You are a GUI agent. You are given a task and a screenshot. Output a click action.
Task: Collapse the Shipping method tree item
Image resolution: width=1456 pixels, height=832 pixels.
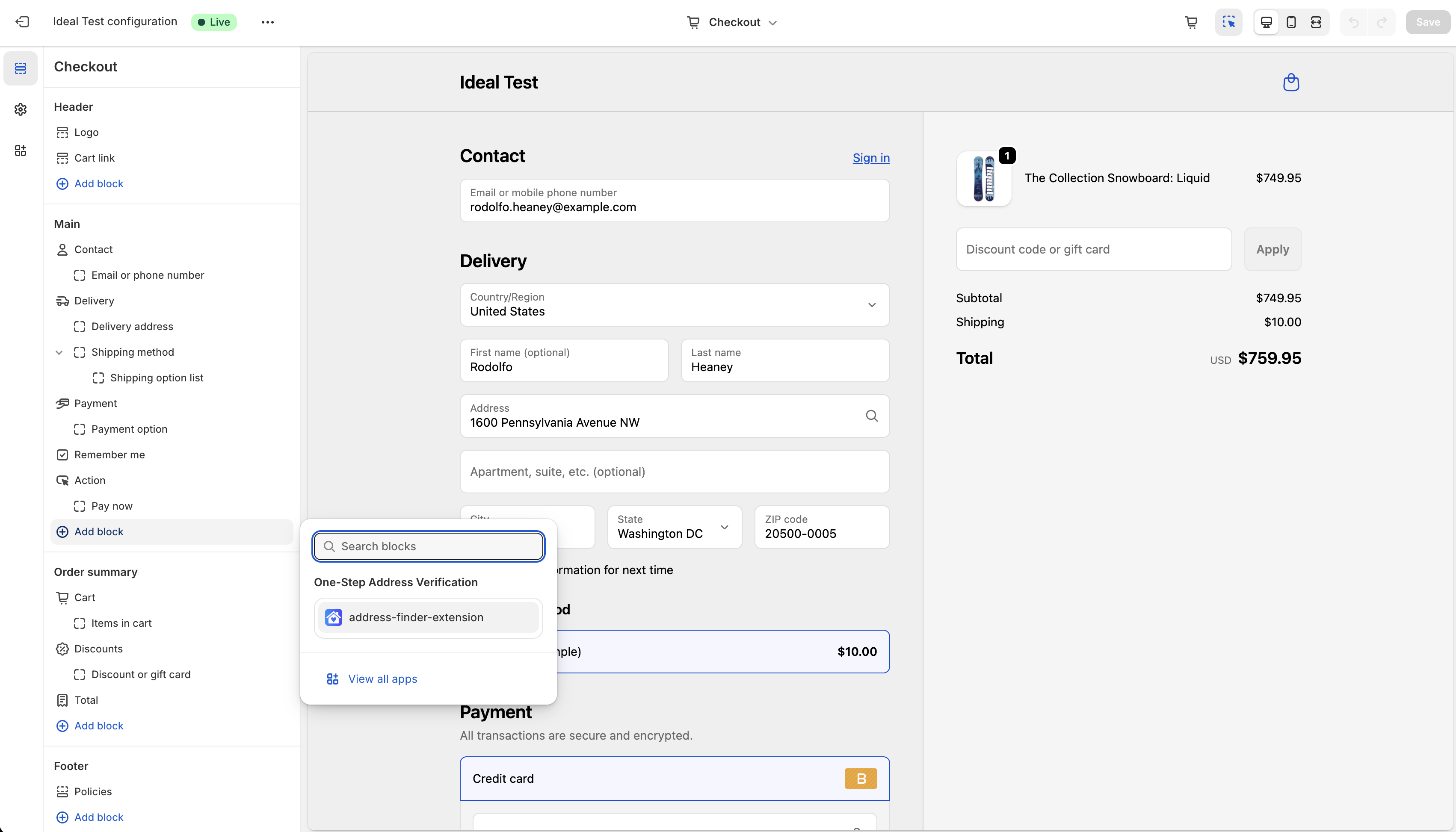(59, 352)
